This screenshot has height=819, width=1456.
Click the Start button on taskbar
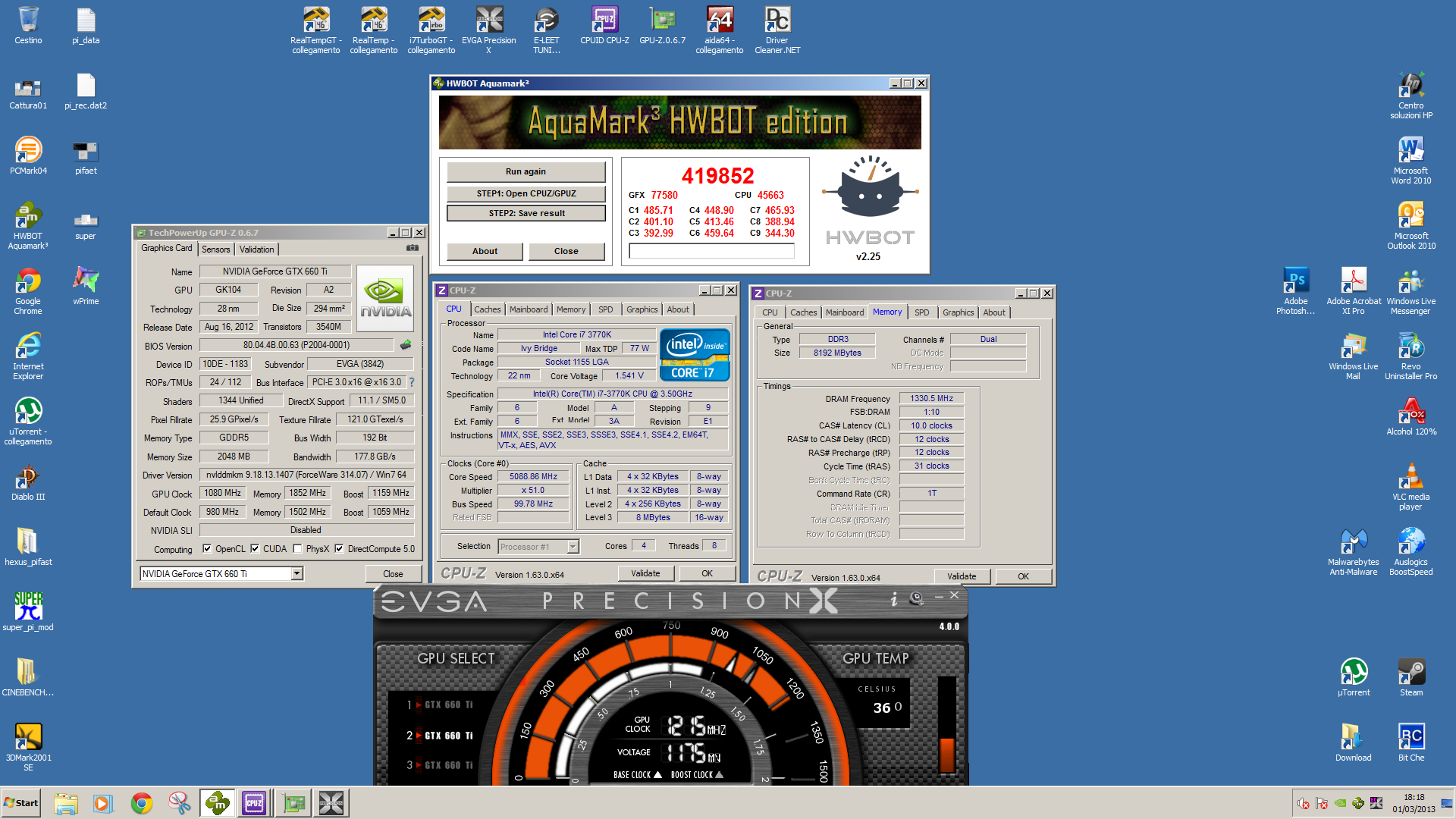21,803
